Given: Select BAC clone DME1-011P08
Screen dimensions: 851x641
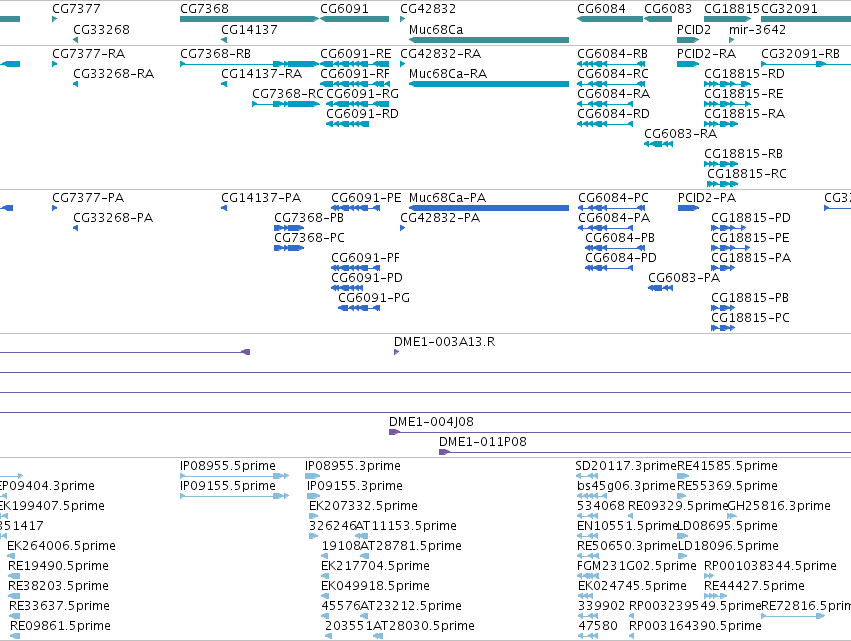Looking at the screenshot, I should pyautogui.click(x=645, y=452).
